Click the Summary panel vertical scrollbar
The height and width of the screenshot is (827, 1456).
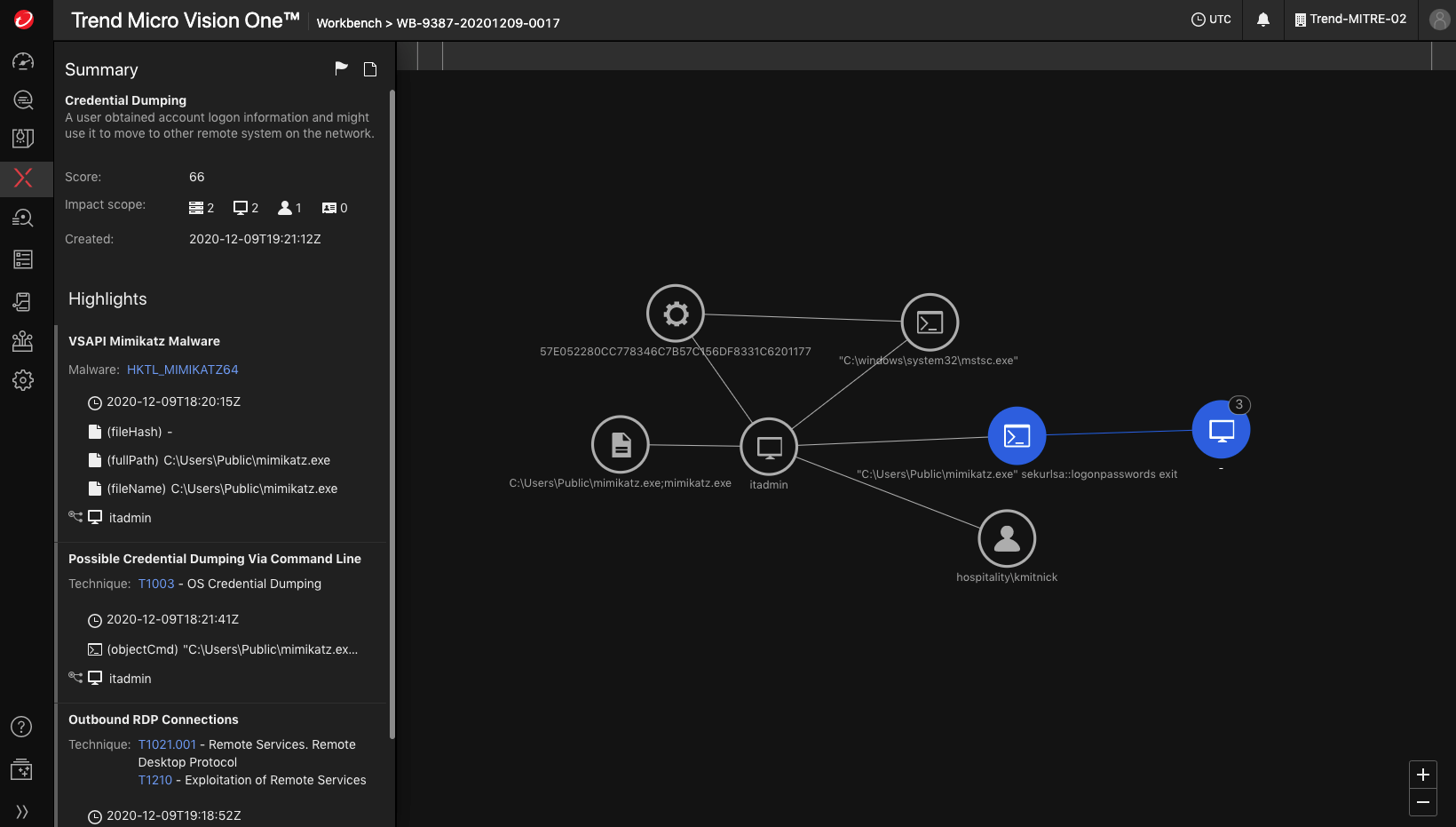tap(392, 413)
